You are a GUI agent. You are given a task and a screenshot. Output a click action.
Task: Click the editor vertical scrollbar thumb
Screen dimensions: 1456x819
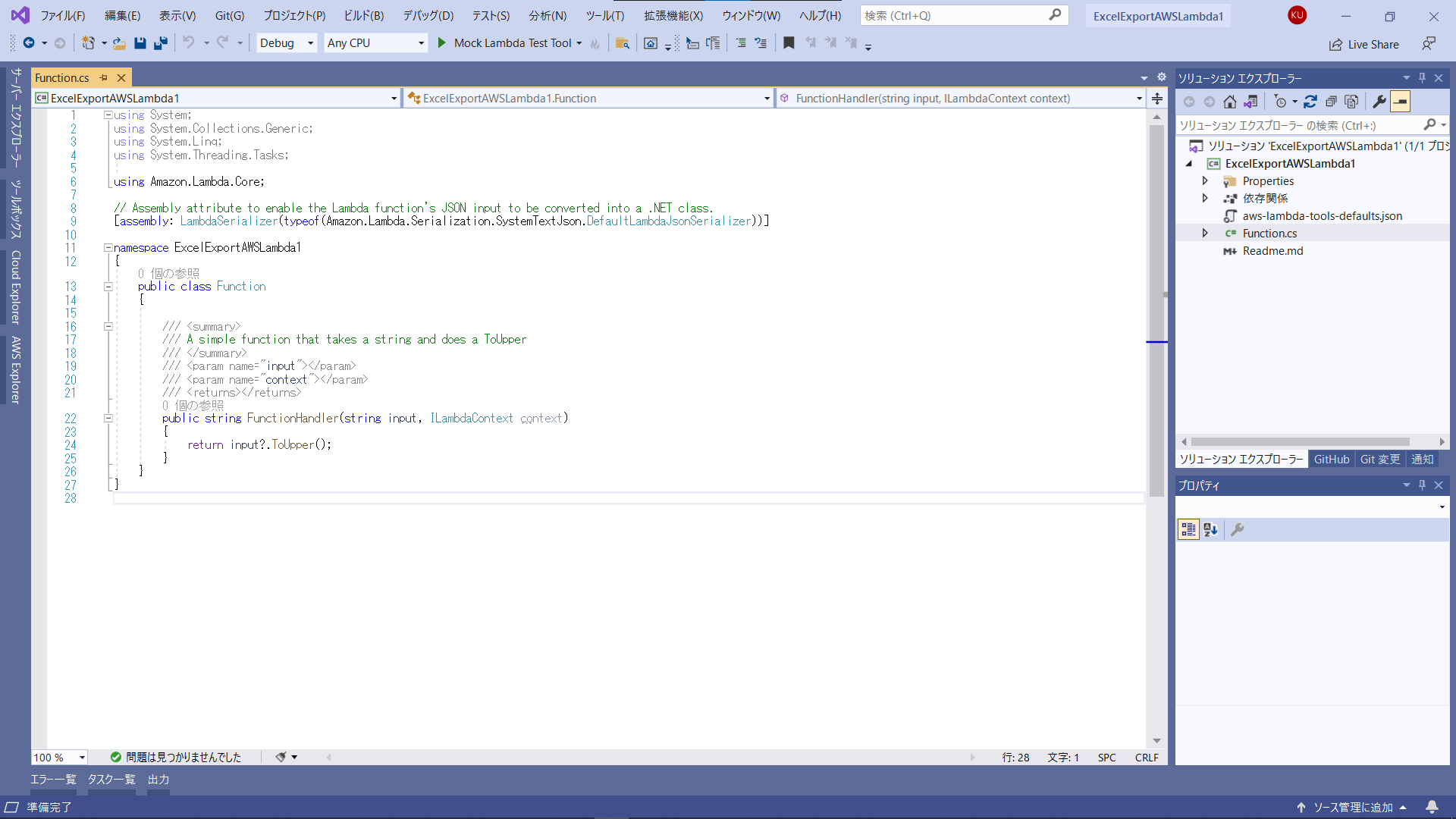click(x=1156, y=311)
